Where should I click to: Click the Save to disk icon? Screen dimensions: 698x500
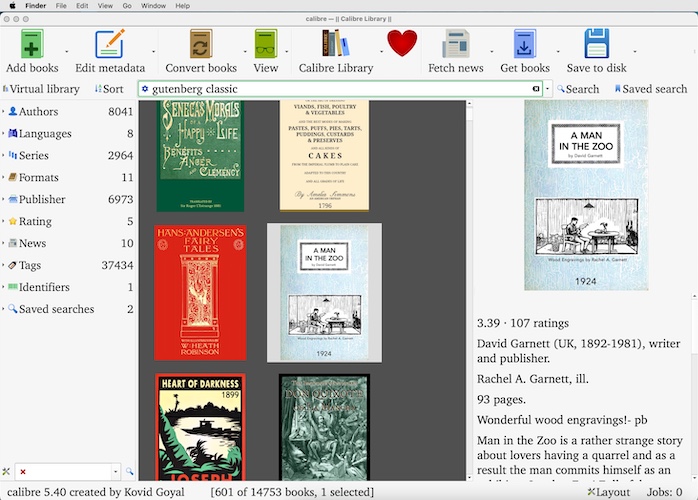click(597, 44)
